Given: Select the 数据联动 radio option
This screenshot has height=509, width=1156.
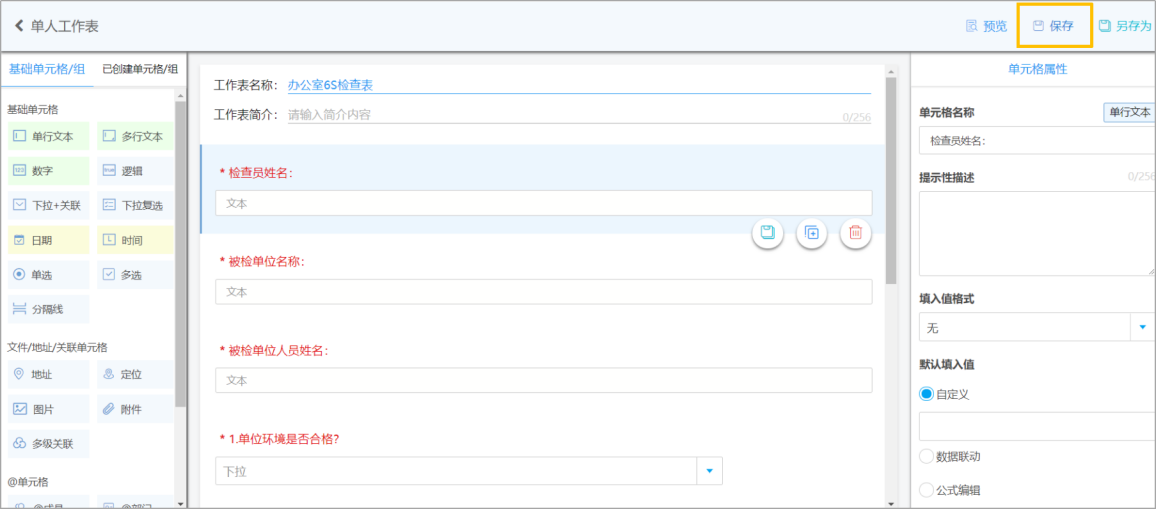Looking at the screenshot, I should (927, 456).
